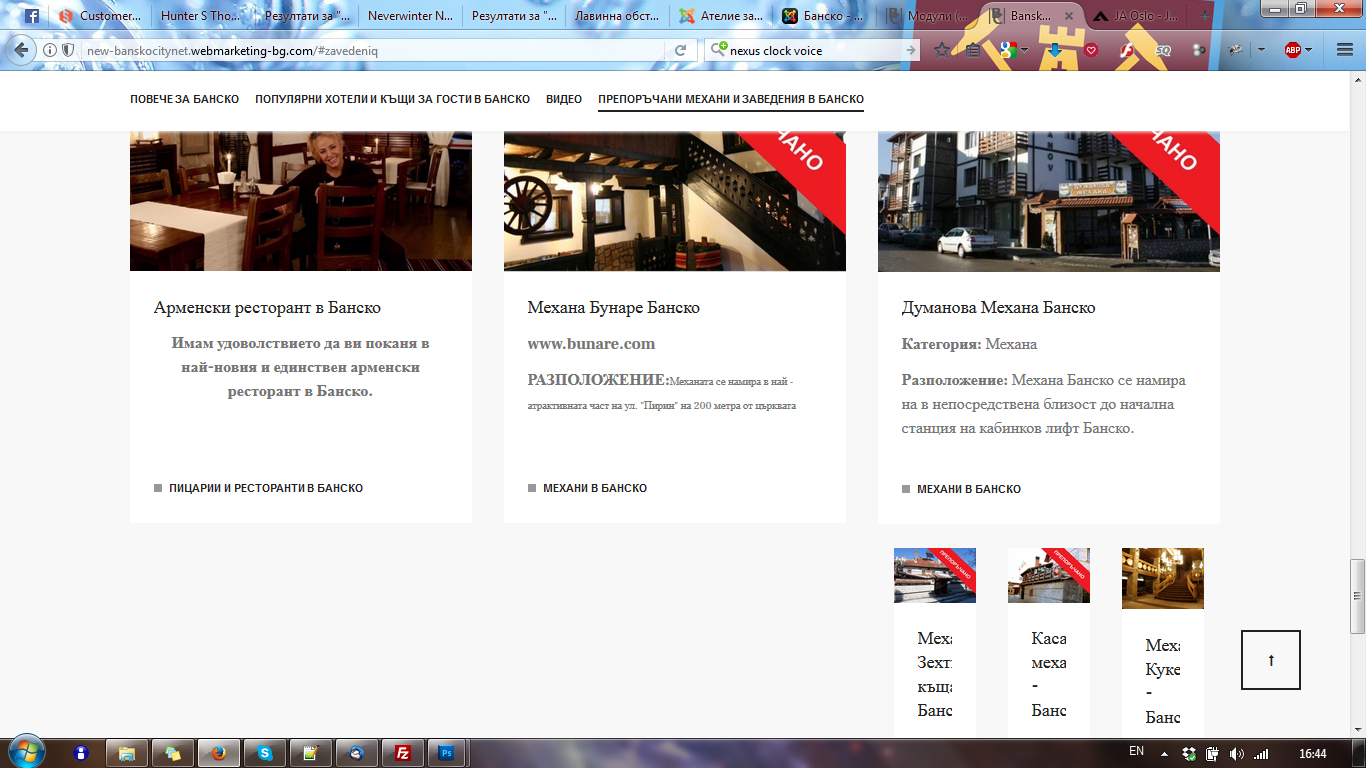
Task: Click the tracking protection shield icon
Action: click(x=68, y=50)
